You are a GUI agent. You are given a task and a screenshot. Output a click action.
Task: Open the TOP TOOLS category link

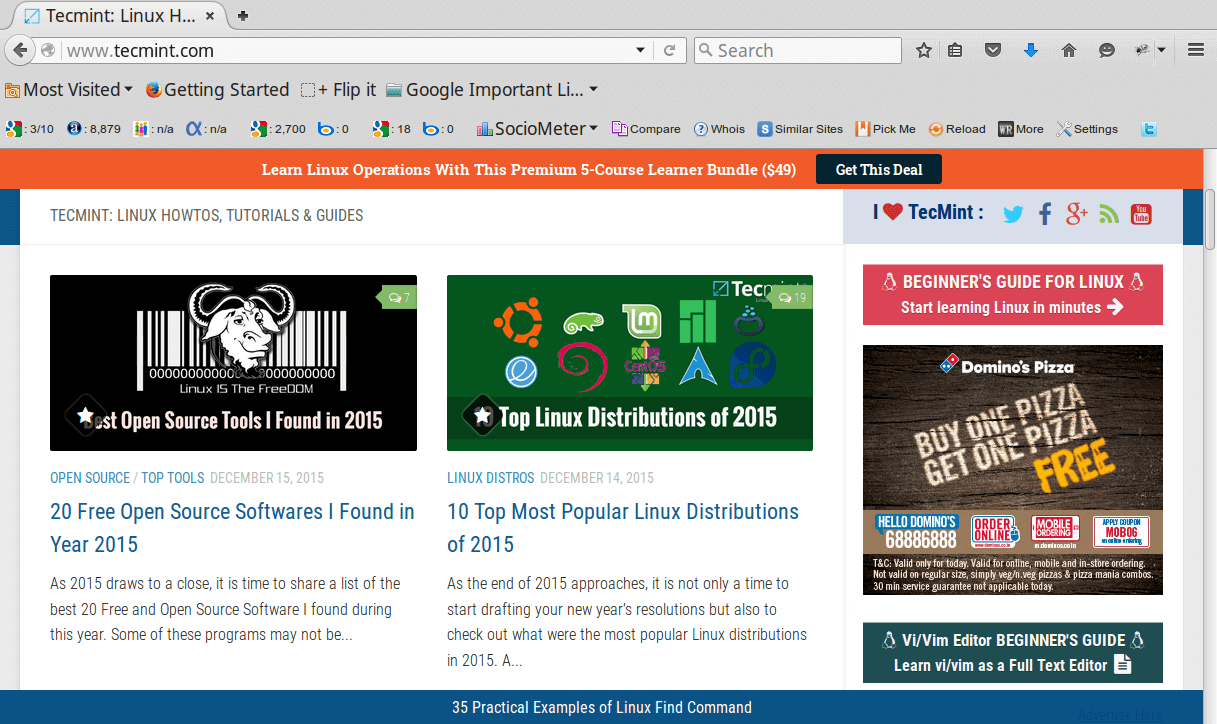[172, 478]
